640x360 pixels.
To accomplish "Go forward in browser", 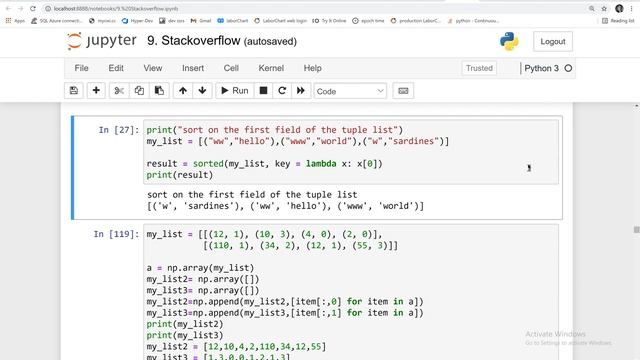I will (20, 8).
